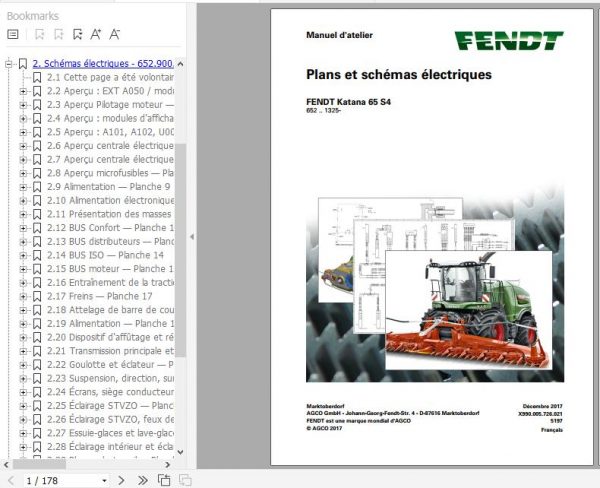Image resolution: width=600 pixels, height=488 pixels.
Task: Go to previous page arrow
Action: click(11, 480)
